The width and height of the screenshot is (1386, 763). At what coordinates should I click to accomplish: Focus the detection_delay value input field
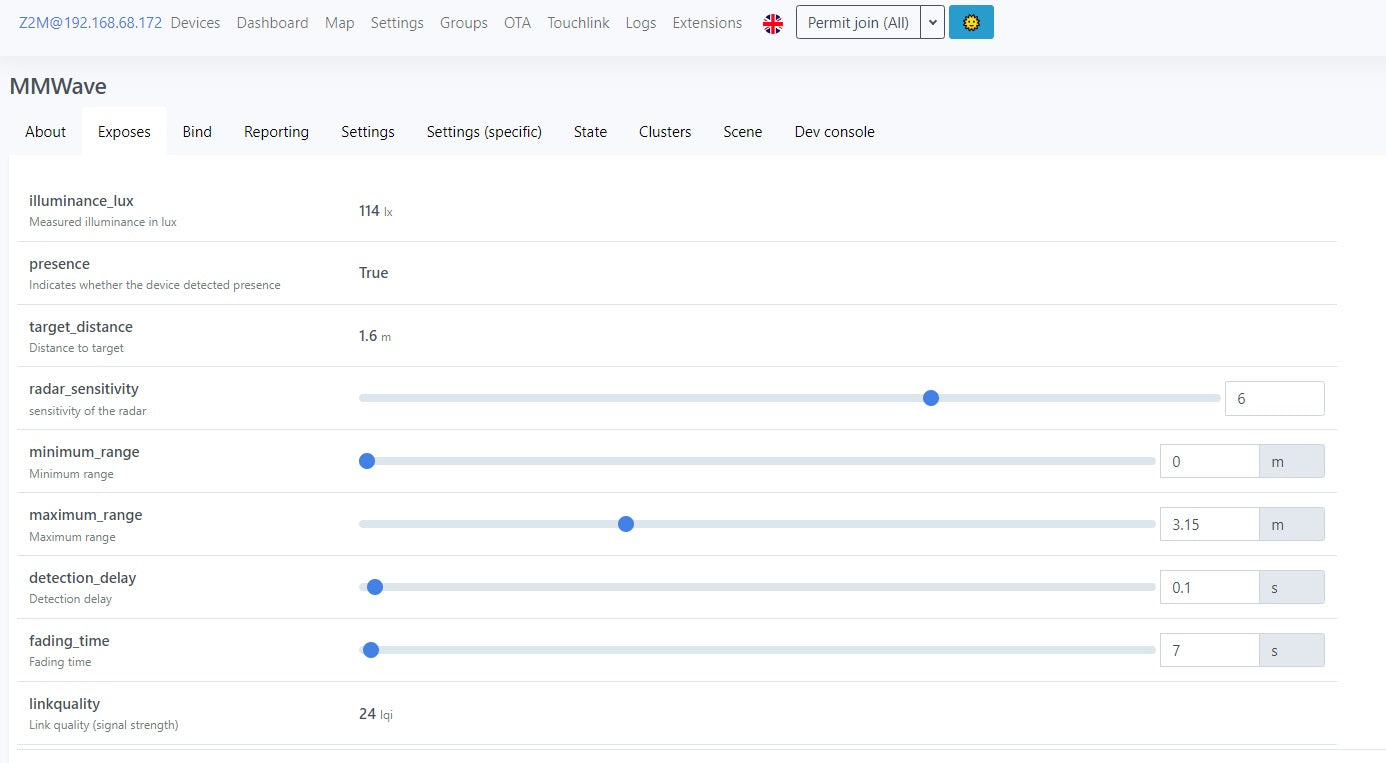tap(1208, 587)
